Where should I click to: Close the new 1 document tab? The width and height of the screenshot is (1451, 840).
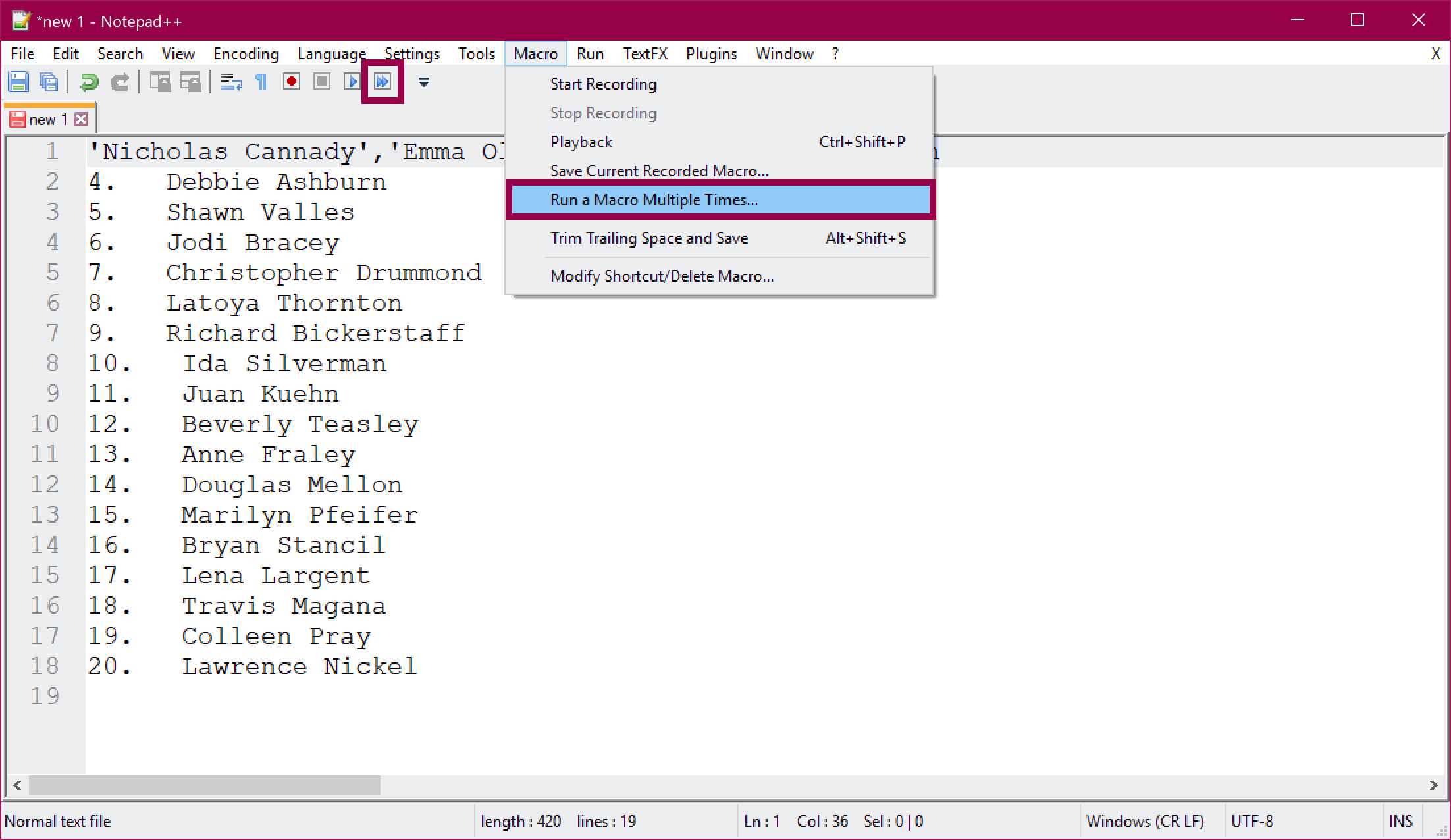[81, 119]
